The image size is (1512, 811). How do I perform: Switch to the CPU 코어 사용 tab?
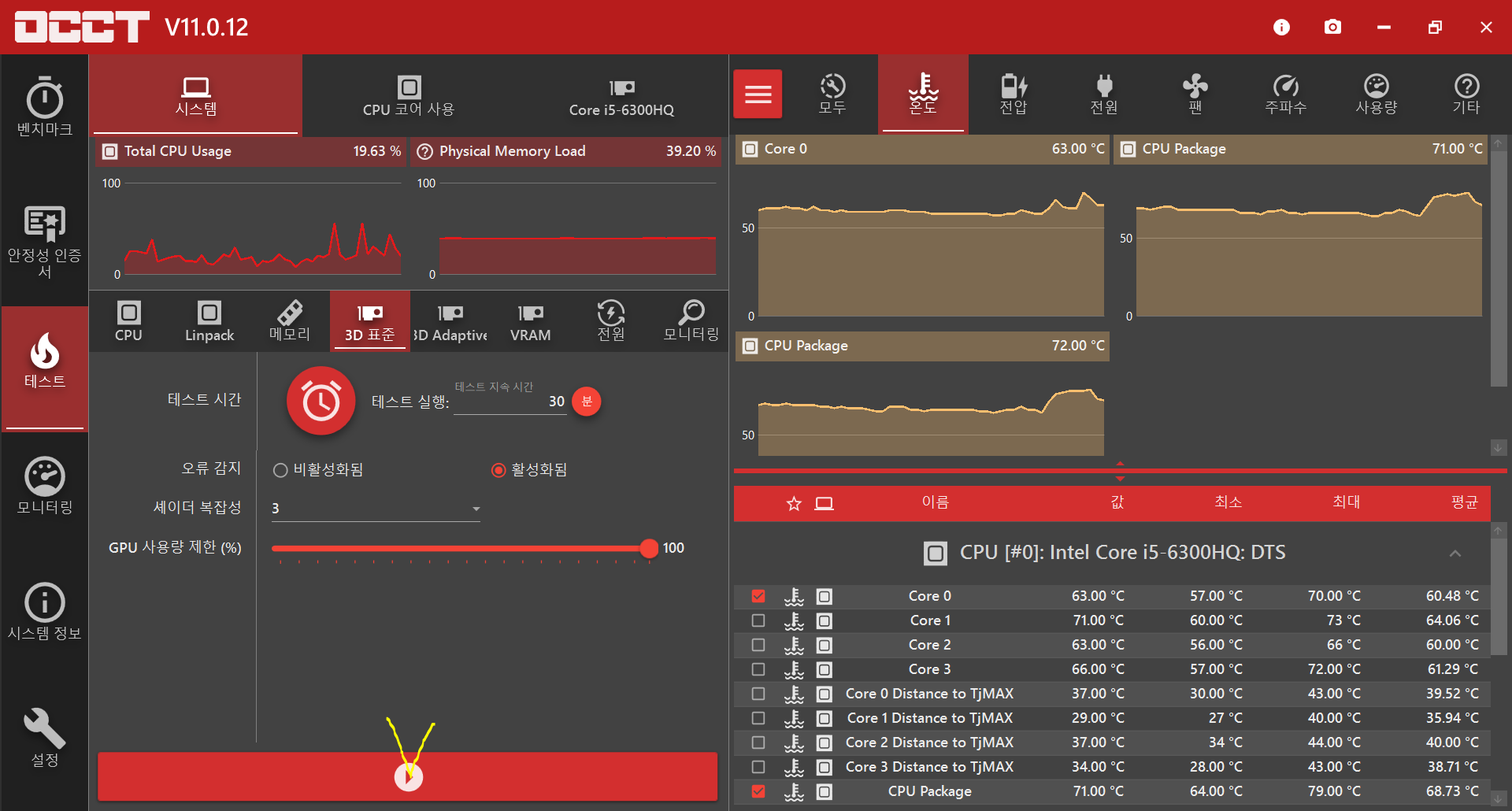(x=409, y=96)
